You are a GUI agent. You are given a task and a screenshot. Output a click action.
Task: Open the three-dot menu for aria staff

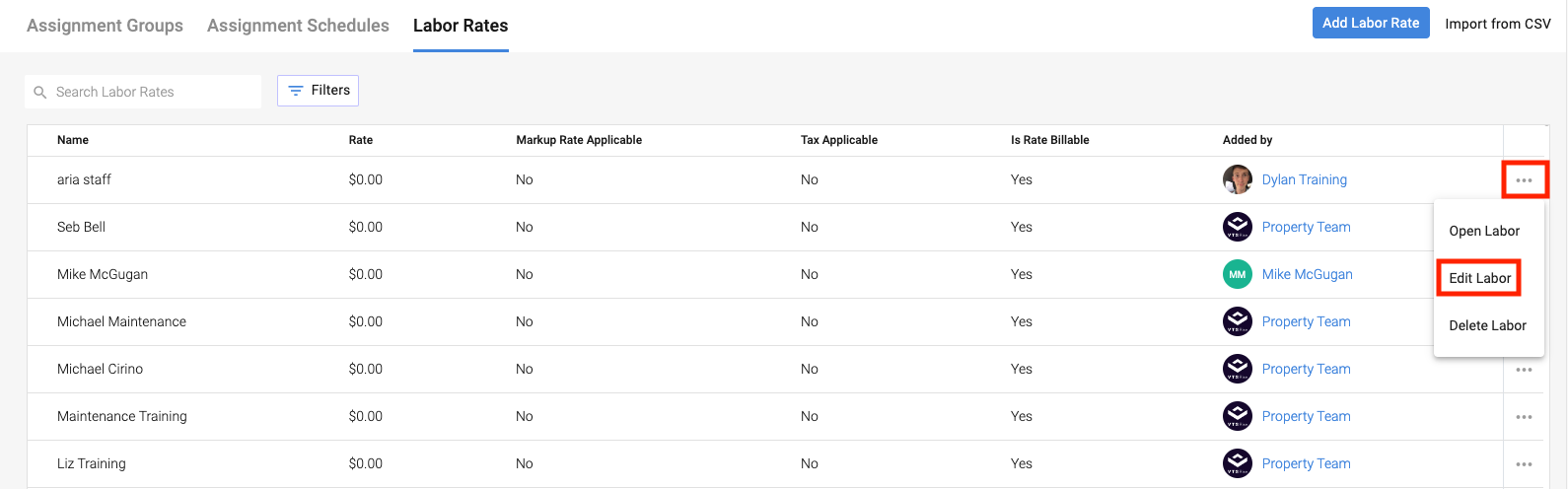[1524, 180]
